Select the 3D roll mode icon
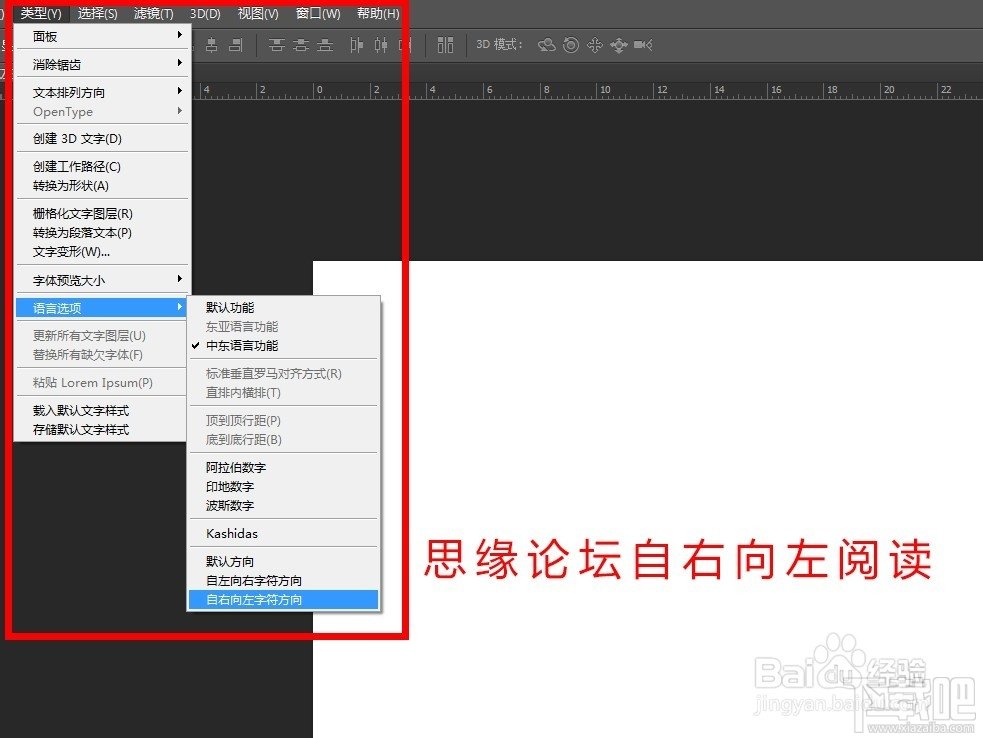The width and height of the screenshot is (983, 738). pyautogui.click(x=570, y=45)
